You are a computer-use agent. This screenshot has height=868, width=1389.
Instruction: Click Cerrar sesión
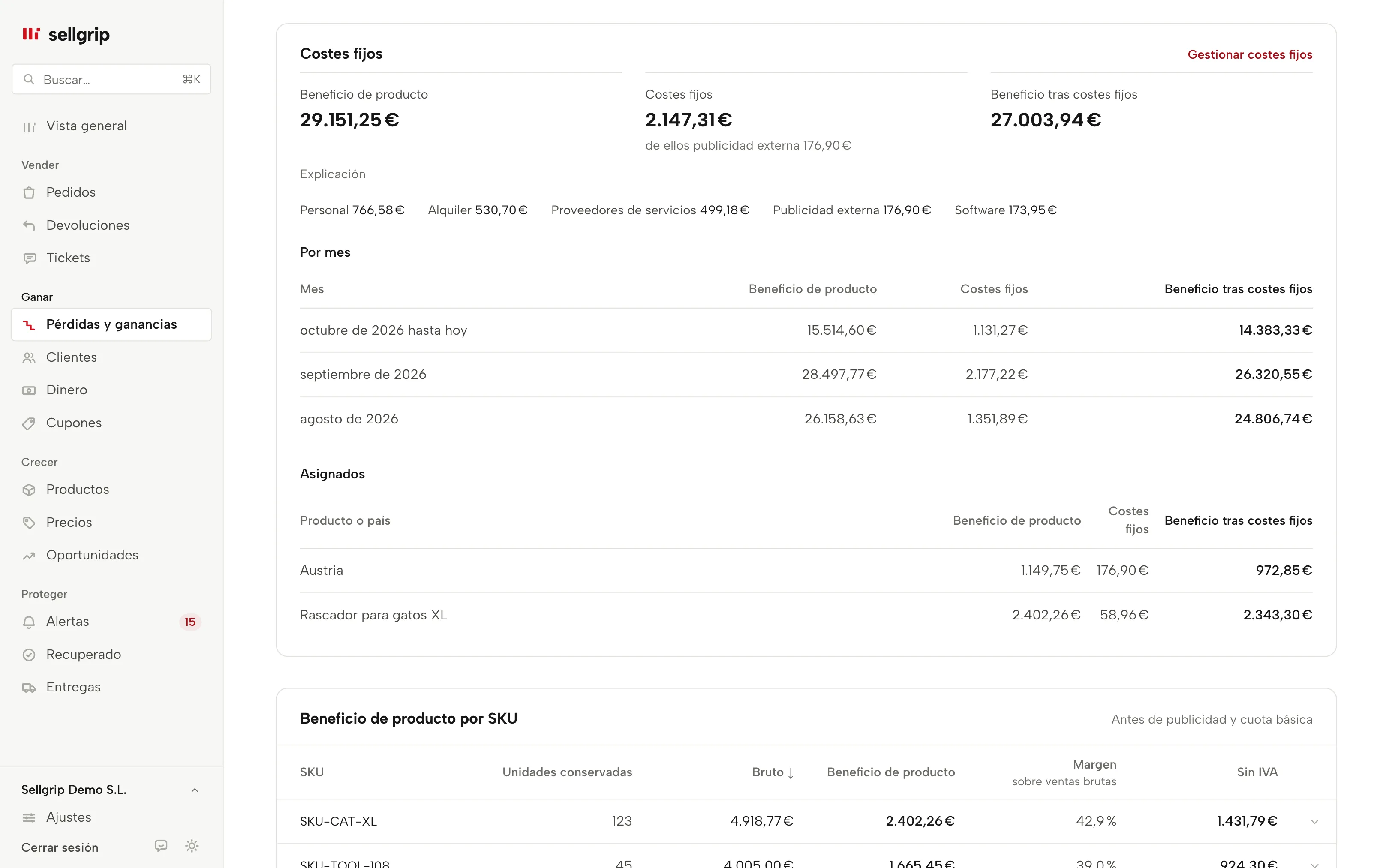(x=60, y=847)
